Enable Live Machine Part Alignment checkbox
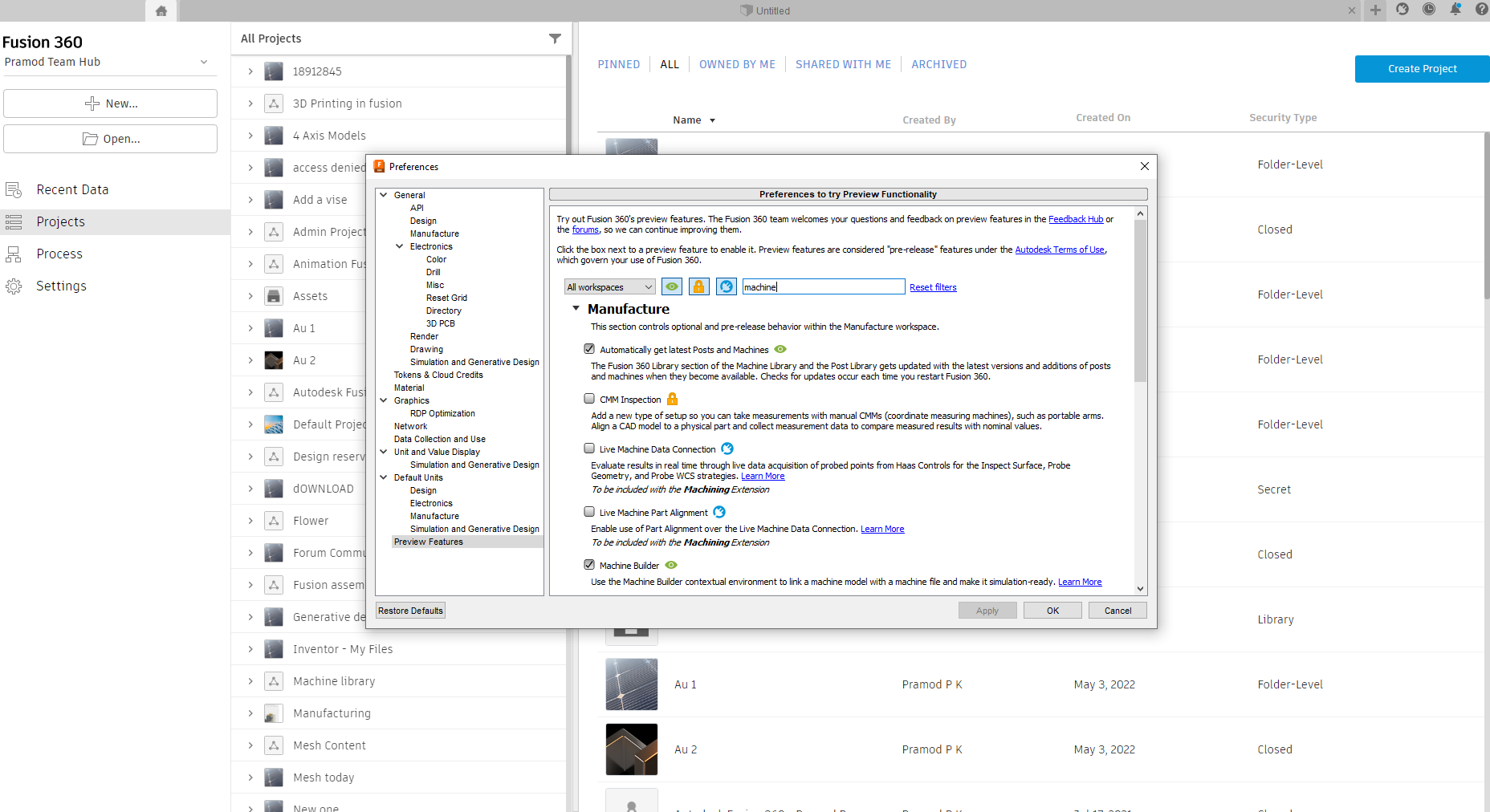The image size is (1490, 812). (589, 512)
